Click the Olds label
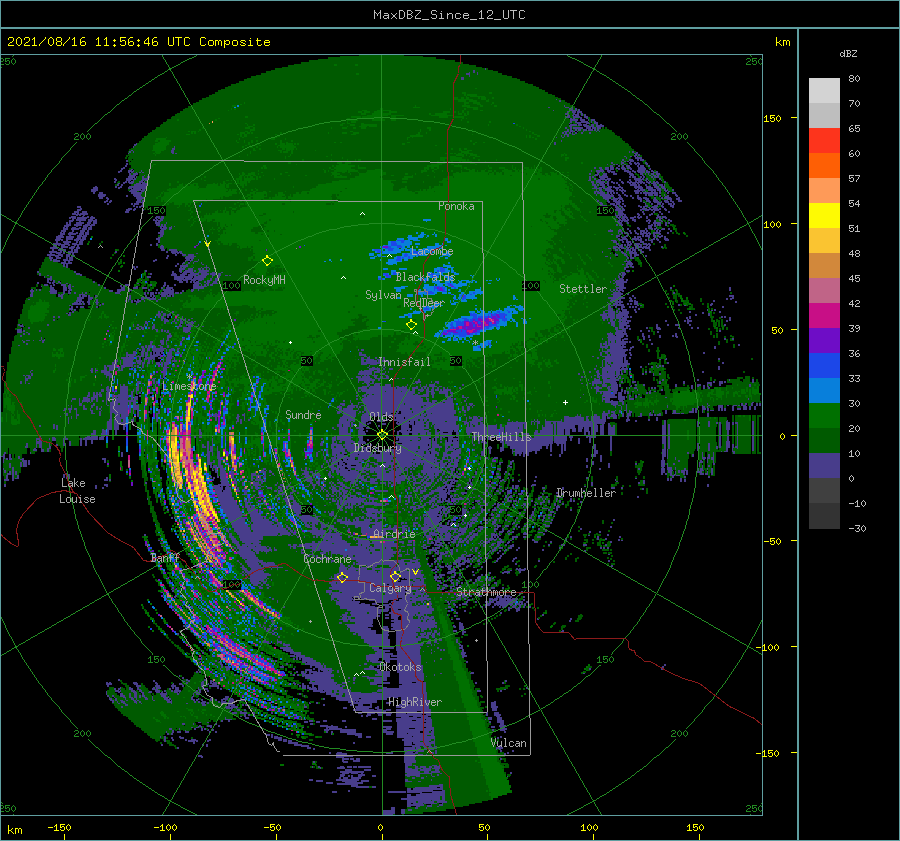The height and width of the screenshot is (841, 900). [x=381, y=416]
